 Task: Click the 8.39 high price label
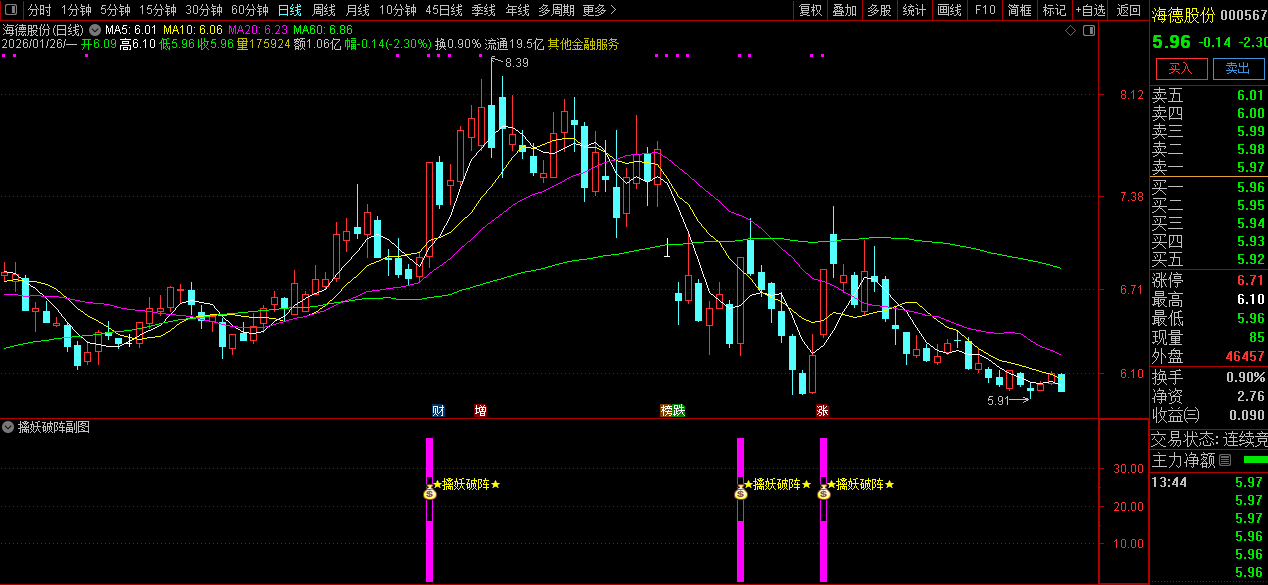(517, 63)
